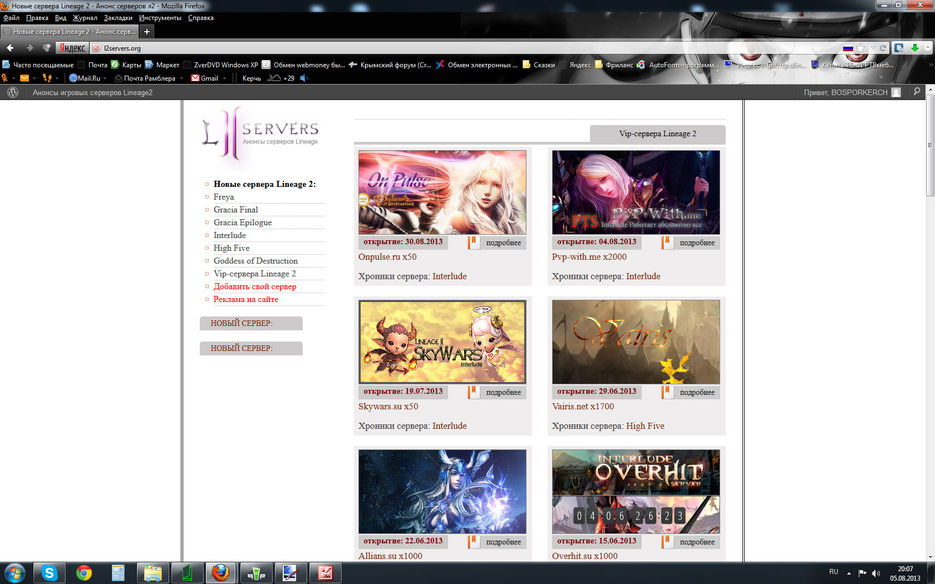Open the Закладки menu
This screenshot has width=935, height=584.
point(117,18)
